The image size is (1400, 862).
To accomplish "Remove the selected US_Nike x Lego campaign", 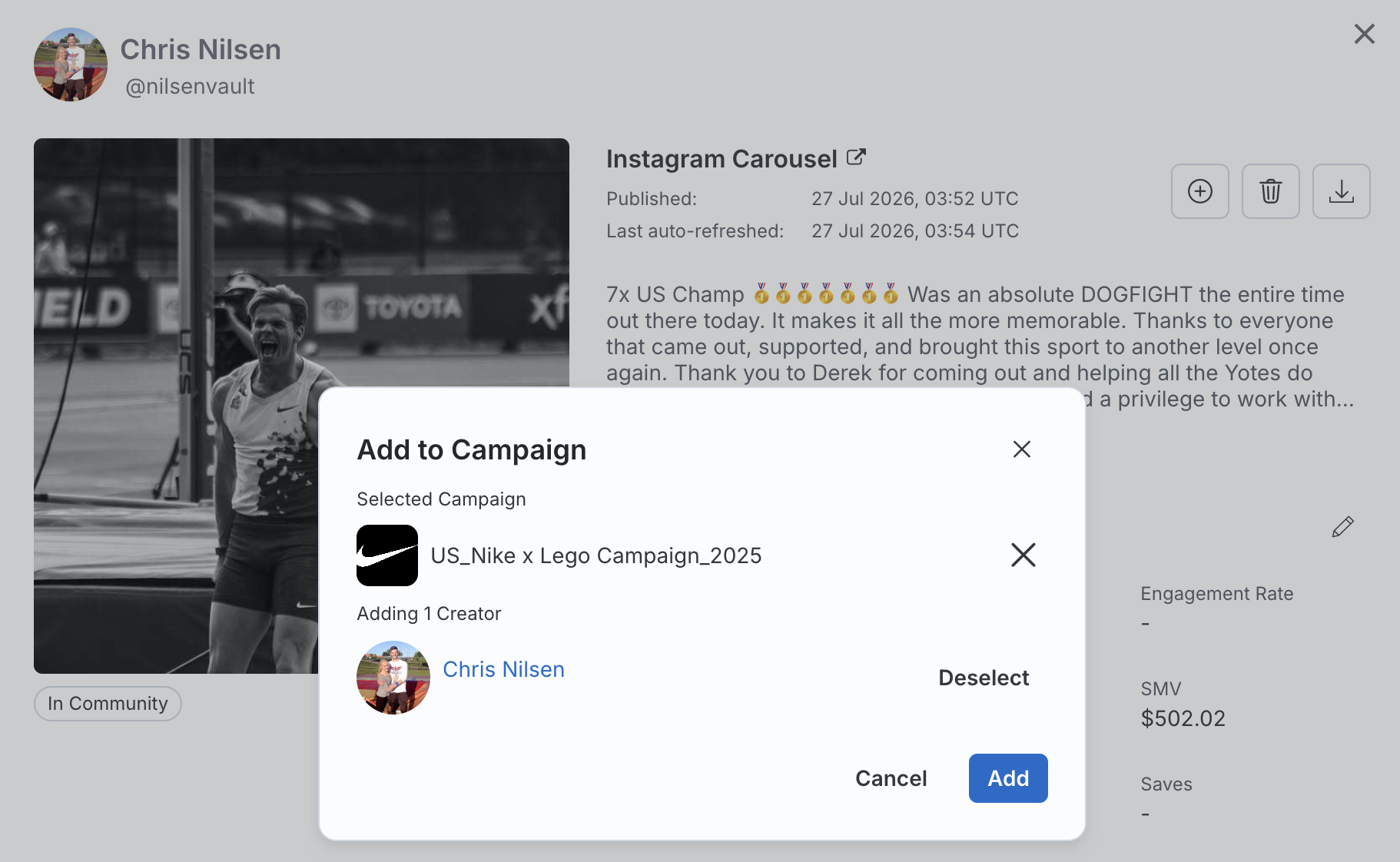I will tap(1023, 555).
